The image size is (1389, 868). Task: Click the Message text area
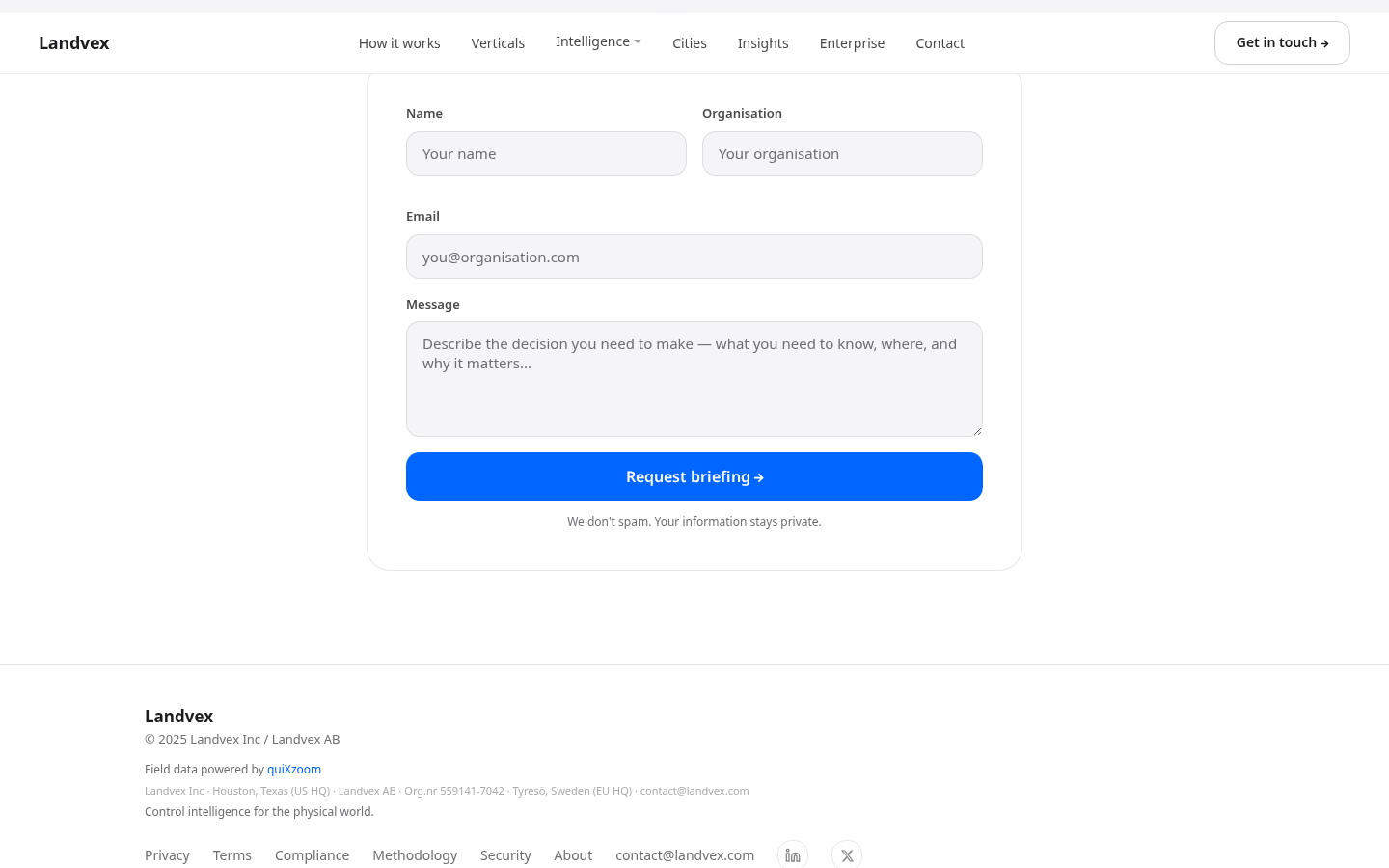point(694,379)
